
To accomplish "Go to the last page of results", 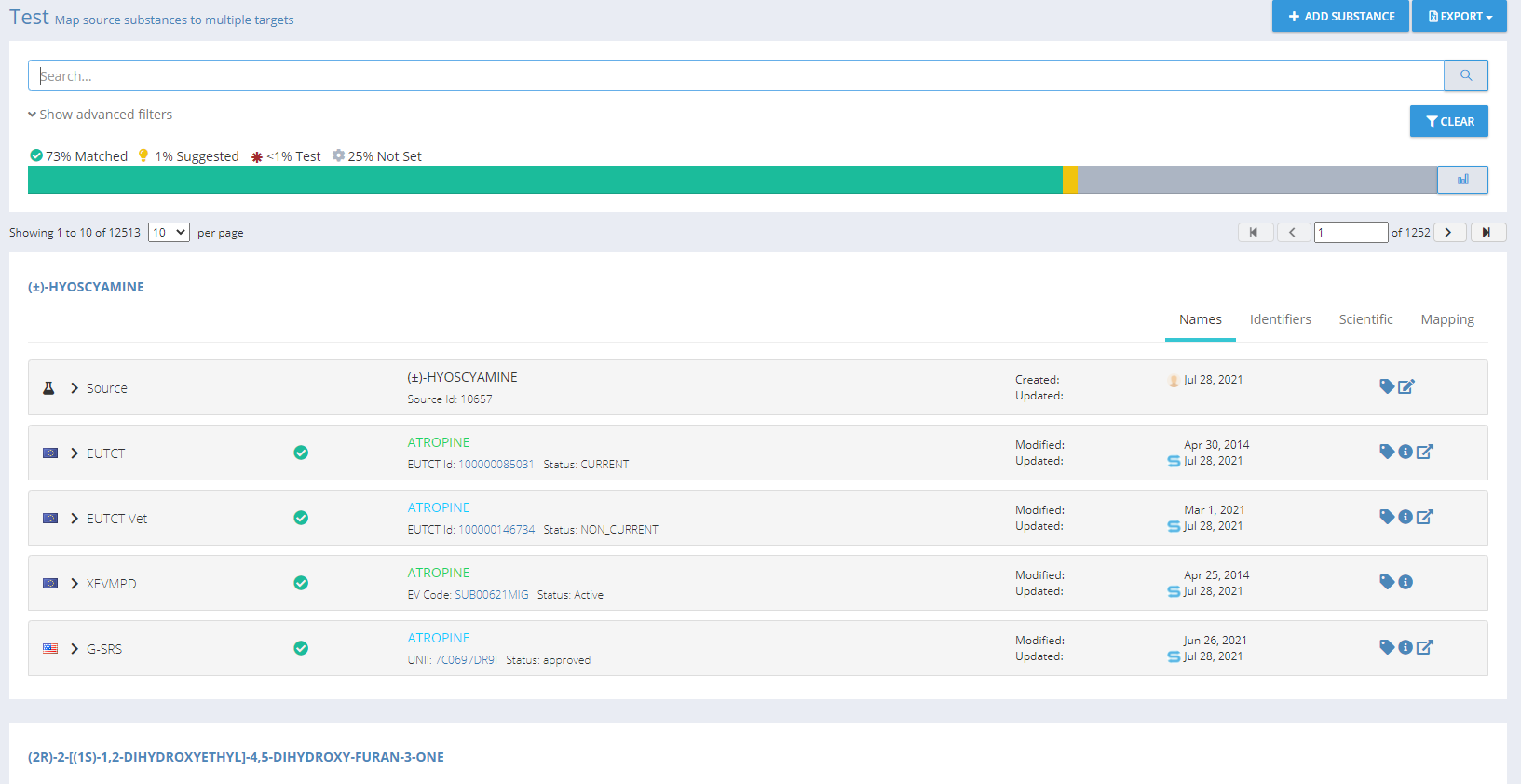I will [x=1487, y=233].
